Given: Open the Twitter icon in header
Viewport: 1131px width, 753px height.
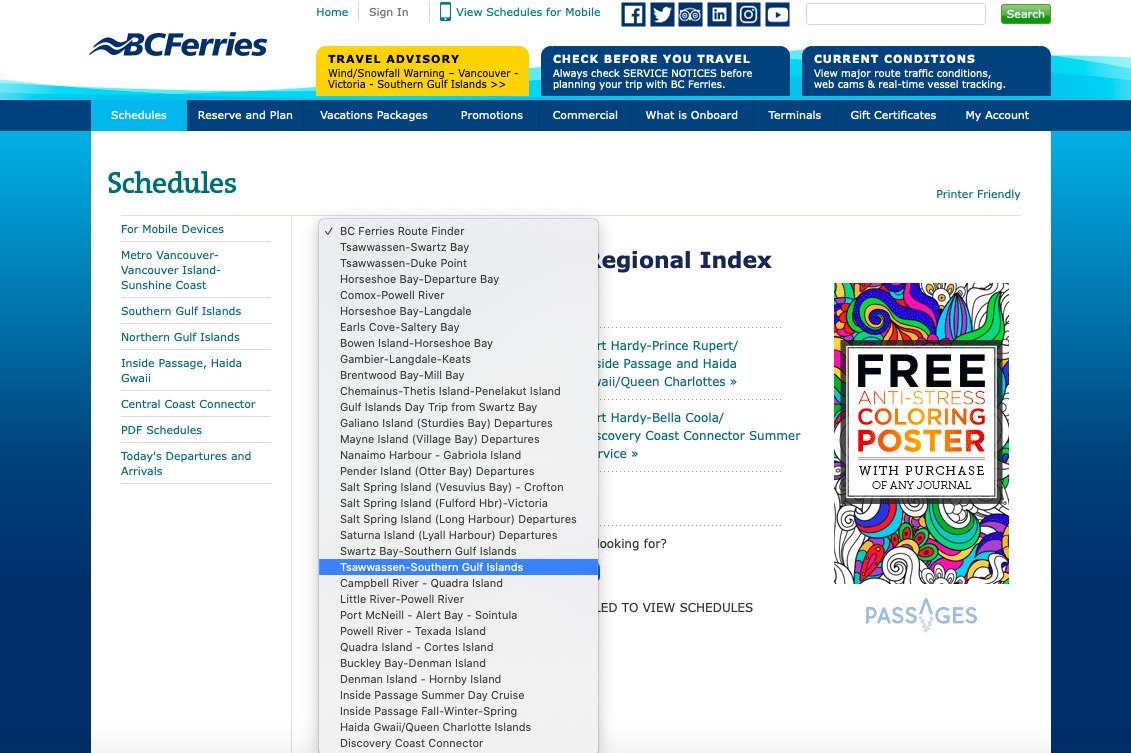Looking at the screenshot, I should (x=662, y=14).
